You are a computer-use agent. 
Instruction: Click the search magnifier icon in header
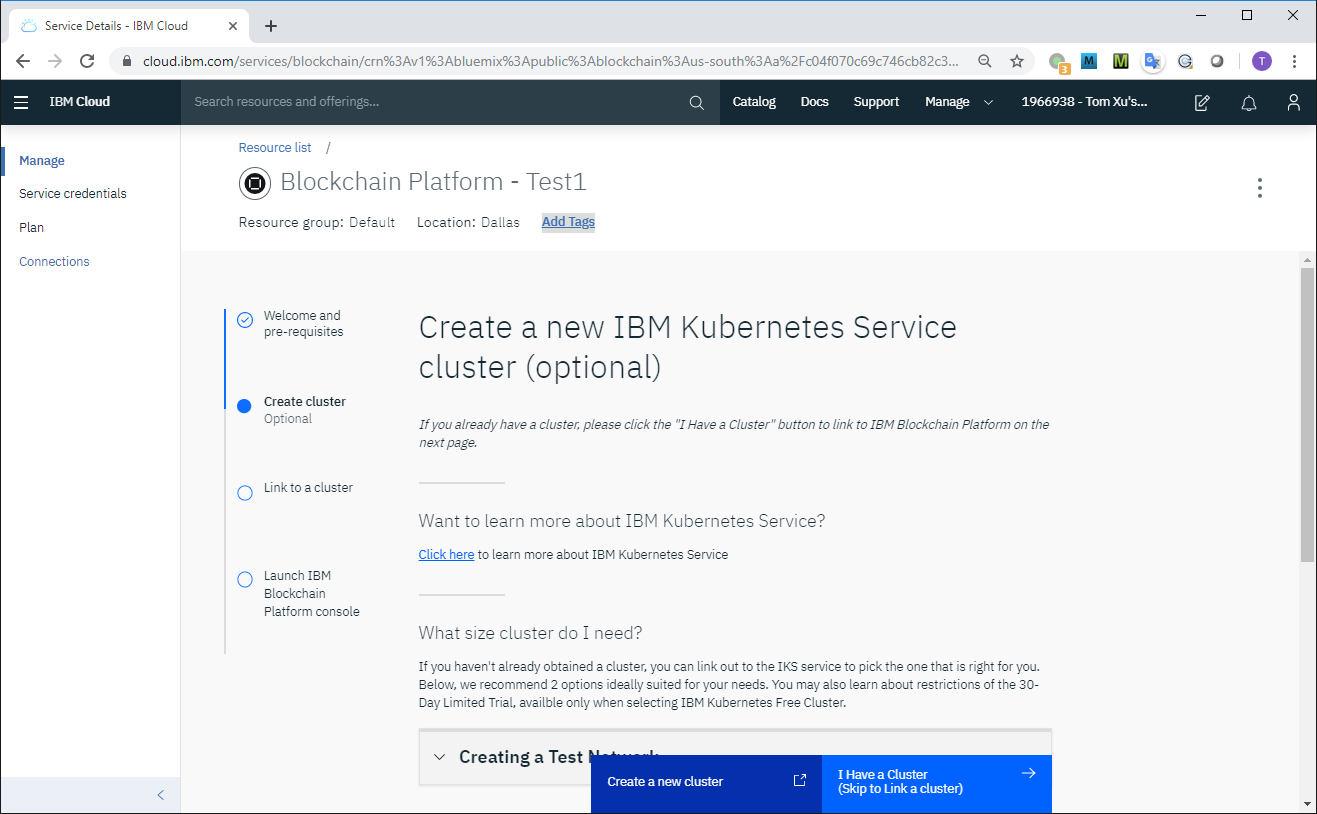[x=697, y=102]
